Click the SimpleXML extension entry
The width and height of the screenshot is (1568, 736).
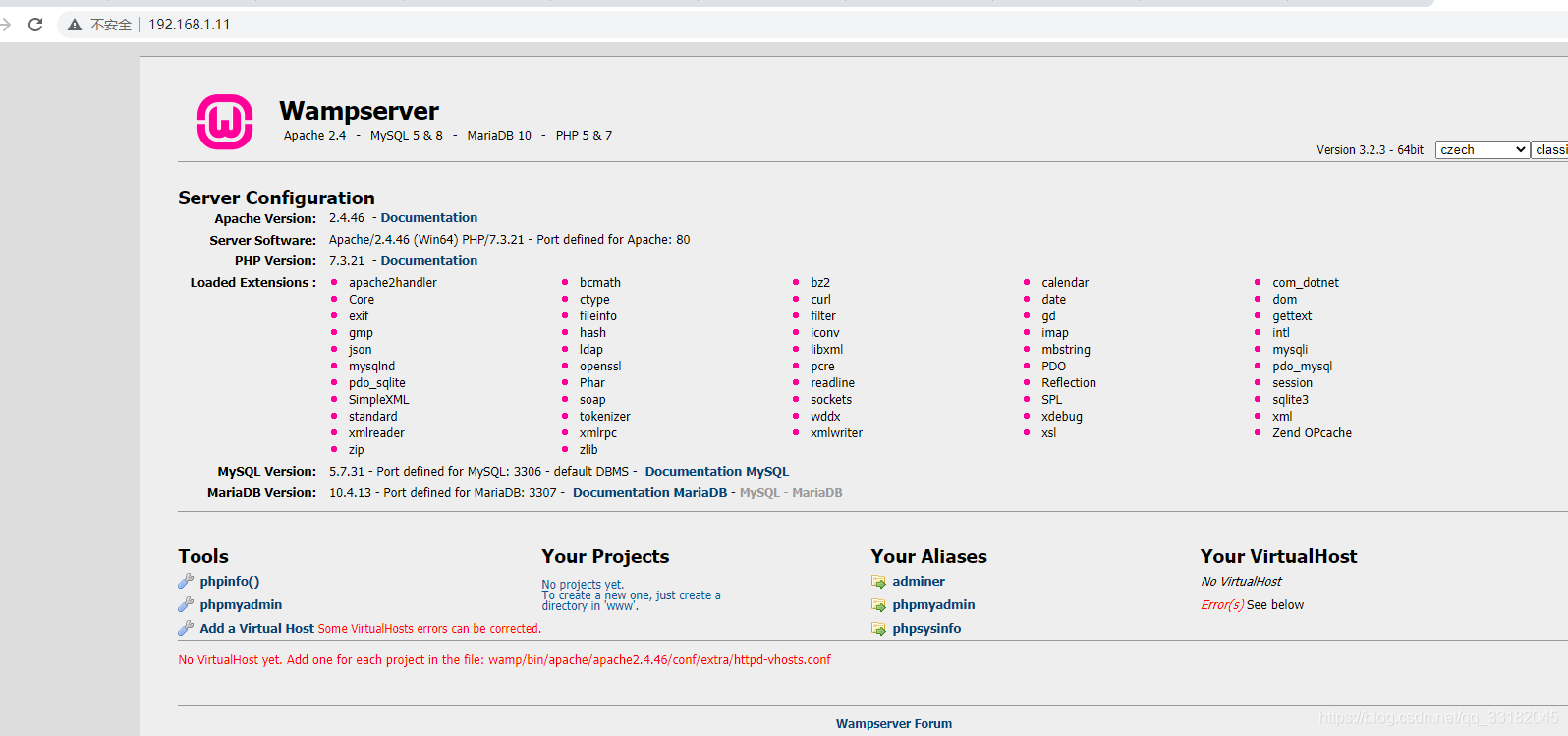tap(378, 400)
